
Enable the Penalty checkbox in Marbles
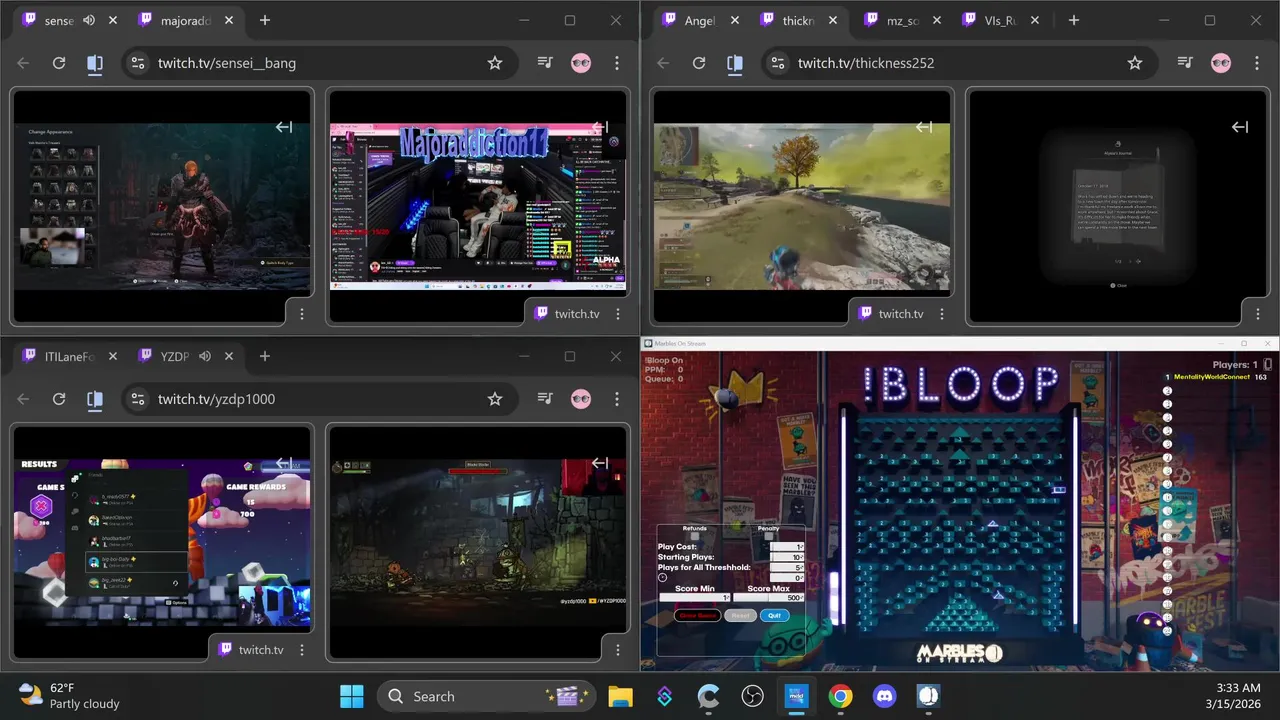pos(768,536)
